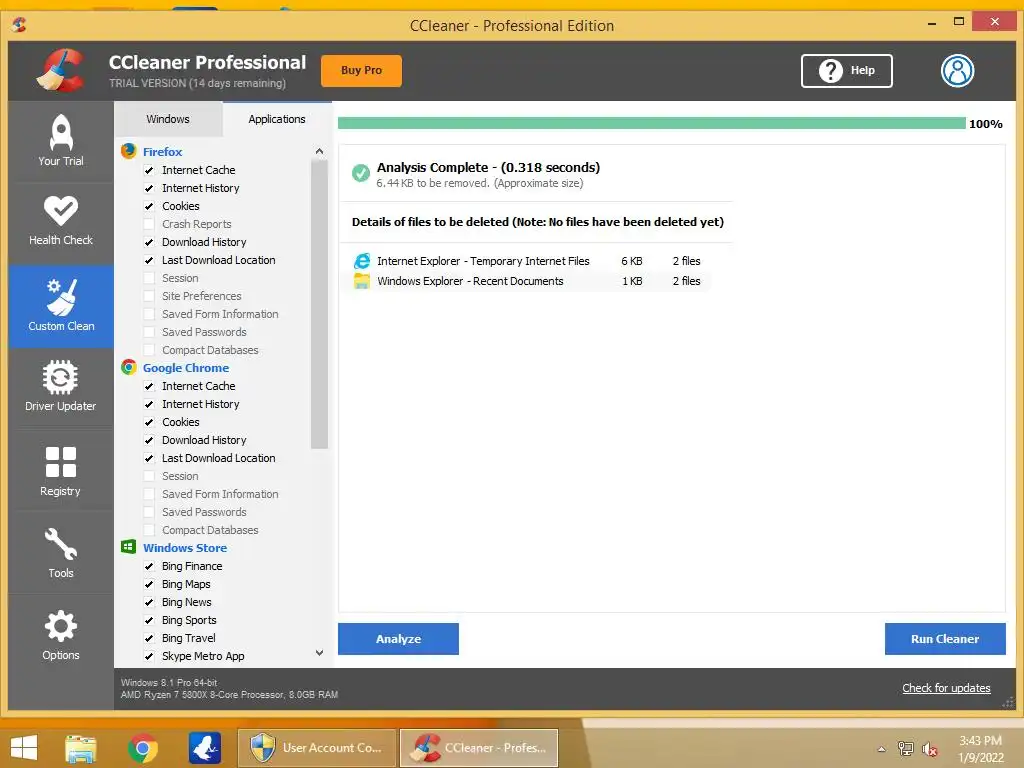Click the Firefox section header

[163, 152]
